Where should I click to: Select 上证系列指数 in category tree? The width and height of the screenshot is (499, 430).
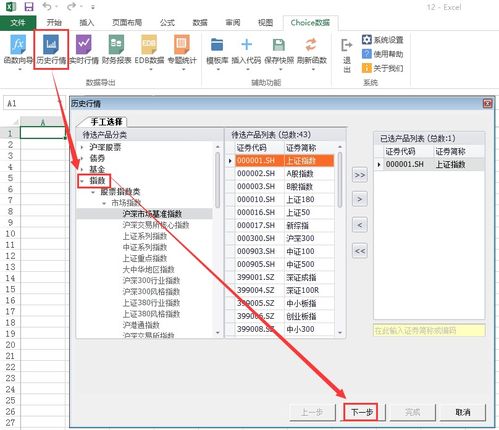click(145, 236)
